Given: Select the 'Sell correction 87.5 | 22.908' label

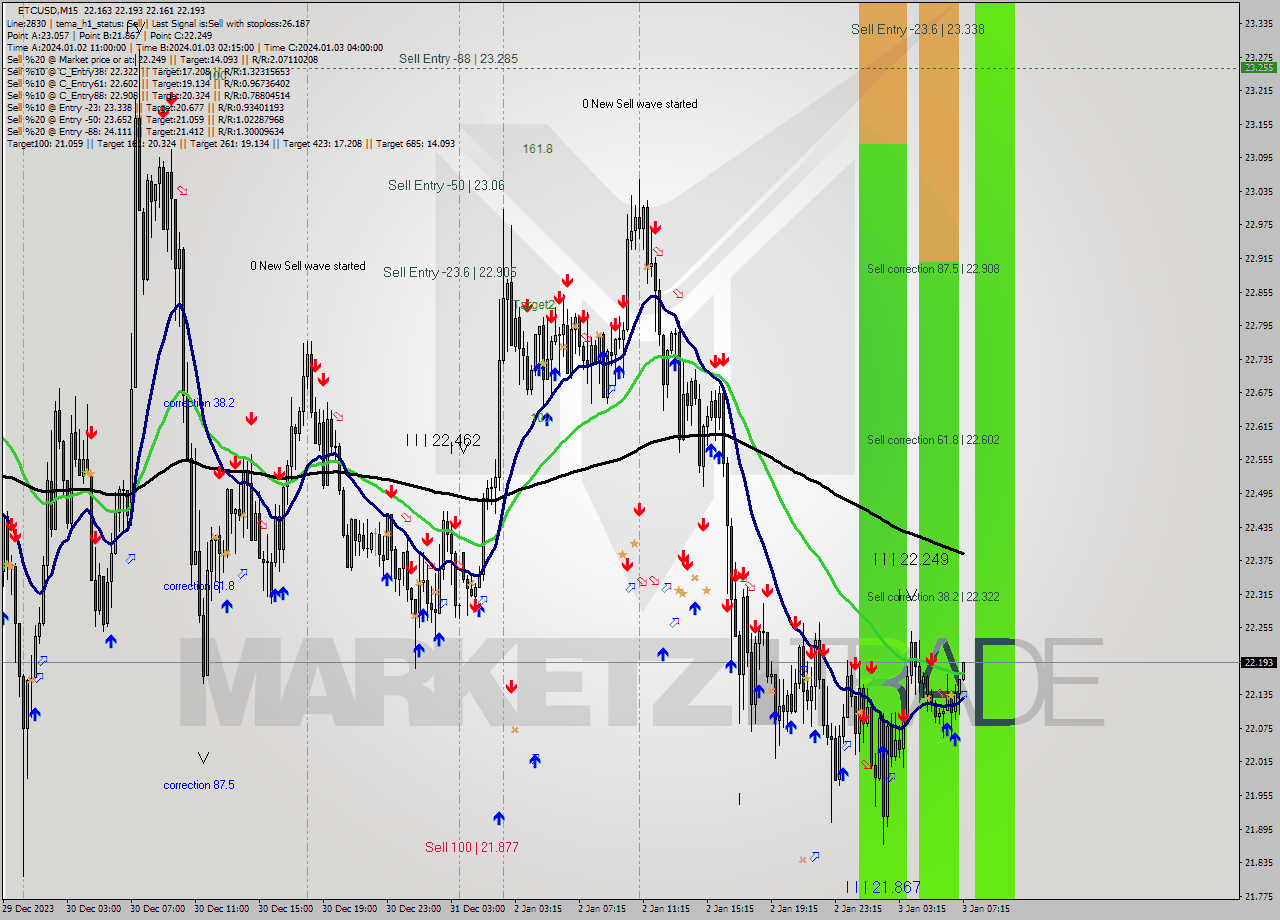Looking at the screenshot, I should (933, 269).
